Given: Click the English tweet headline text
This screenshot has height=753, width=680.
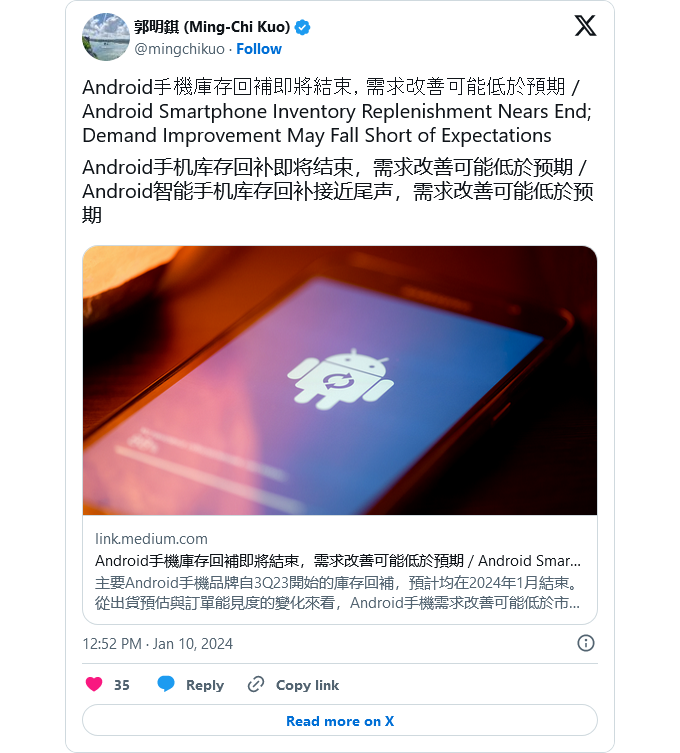Looking at the screenshot, I should [x=337, y=123].
